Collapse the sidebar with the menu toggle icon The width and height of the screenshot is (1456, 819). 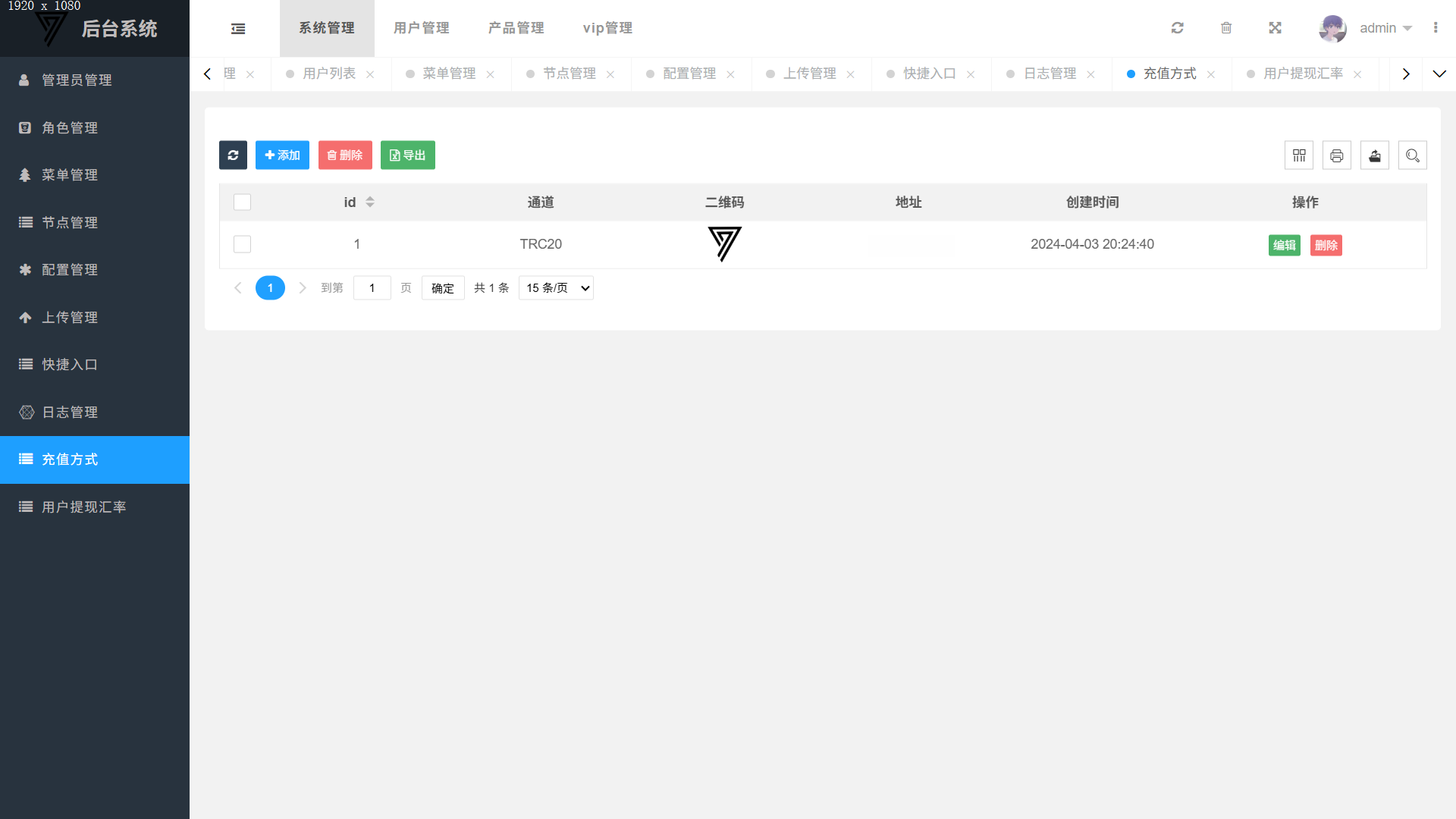[x=238, y=29]
